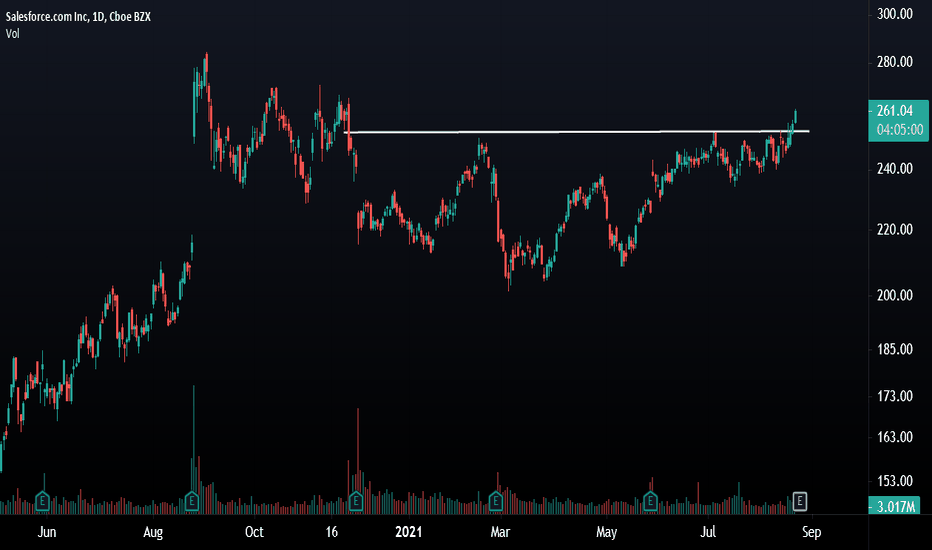
Task: Open the gray upcoming earnings E marker near Sep
Action: click(x=800, y=501)
